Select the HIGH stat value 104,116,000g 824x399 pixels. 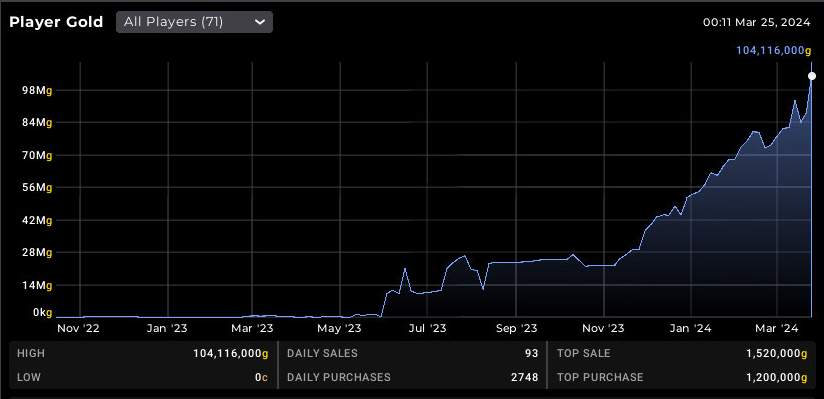point(231,353)
